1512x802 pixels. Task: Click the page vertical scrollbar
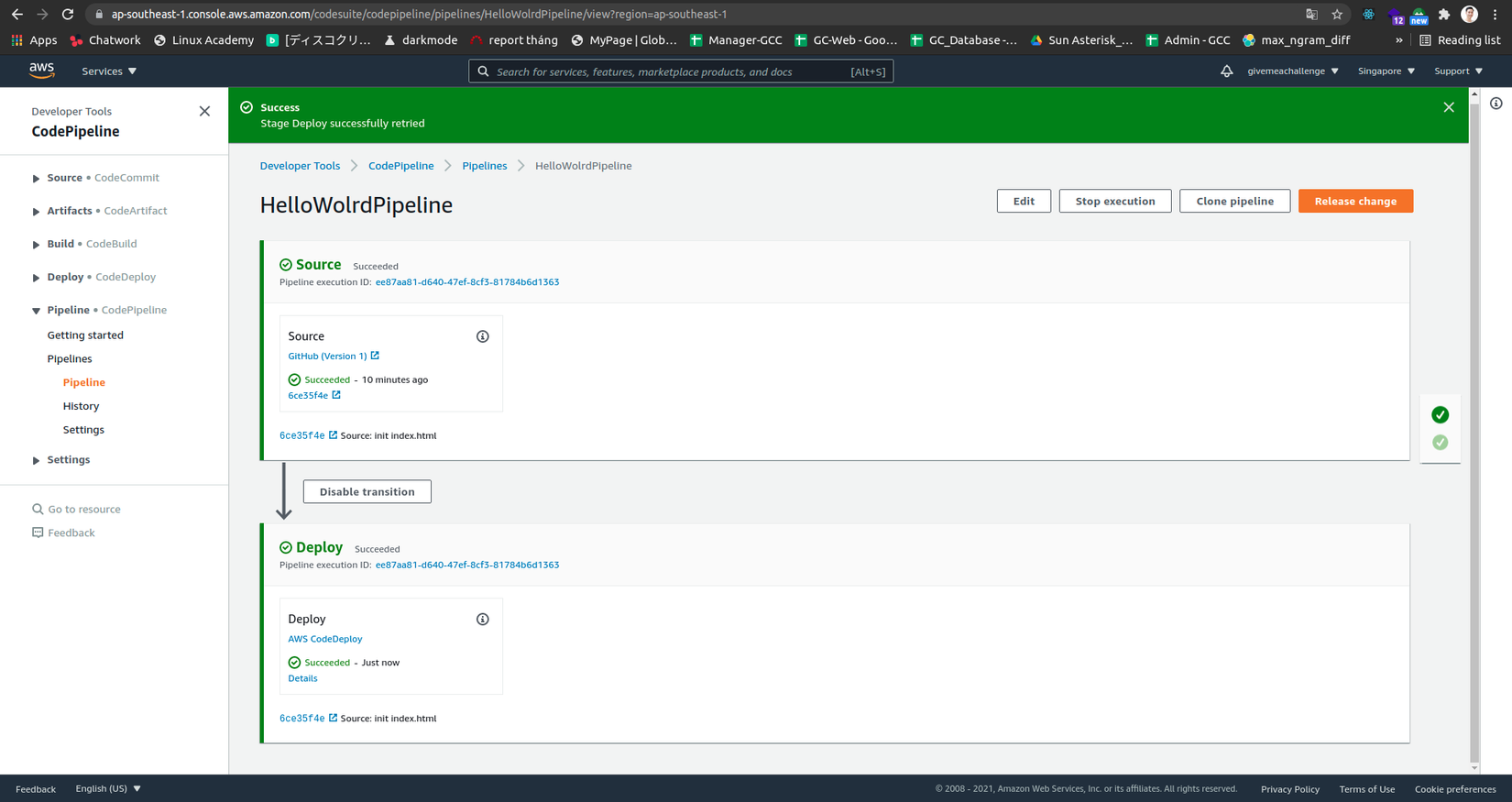(1474, 431)
